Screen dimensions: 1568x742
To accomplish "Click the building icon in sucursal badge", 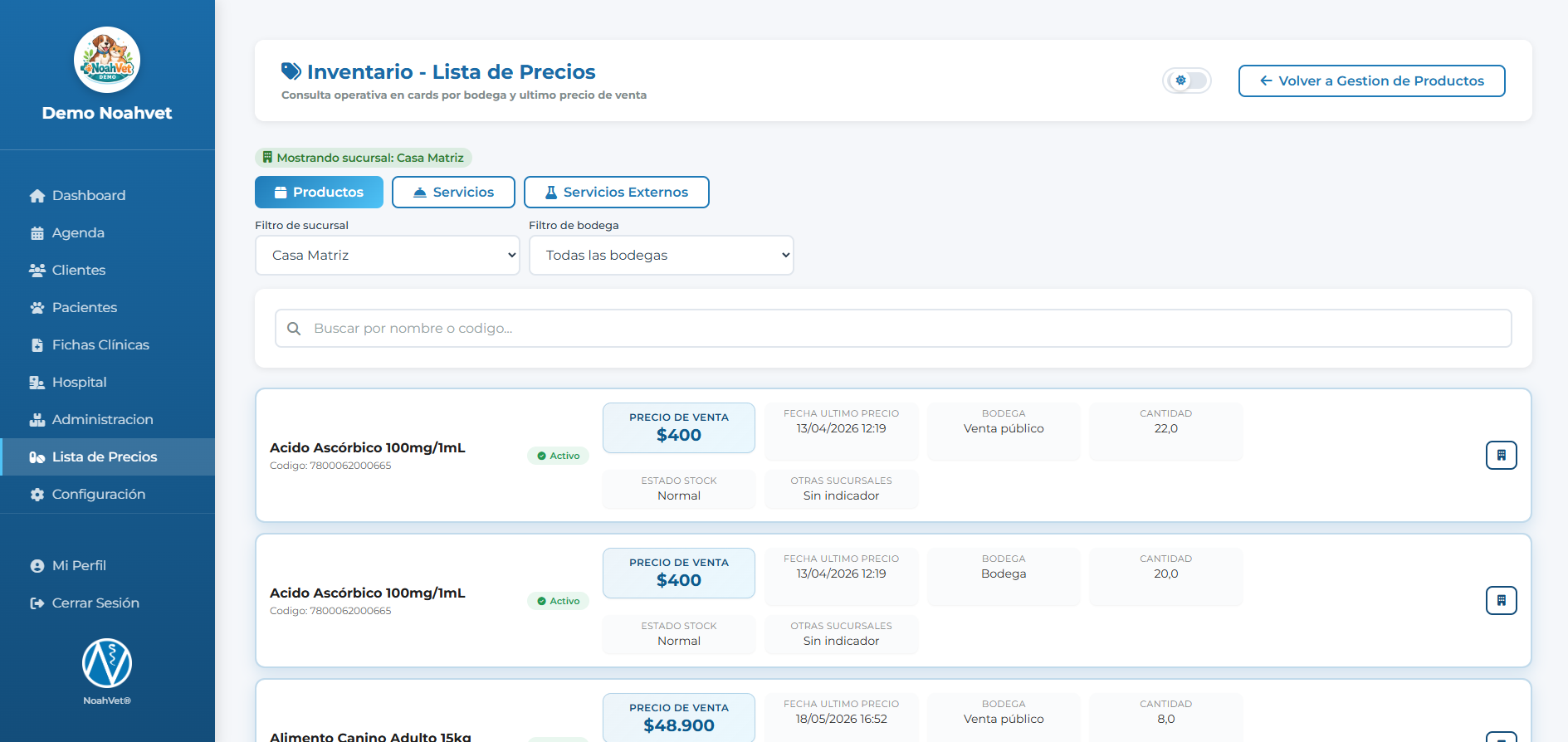I will pyautogui.click(x=267, y=158).
